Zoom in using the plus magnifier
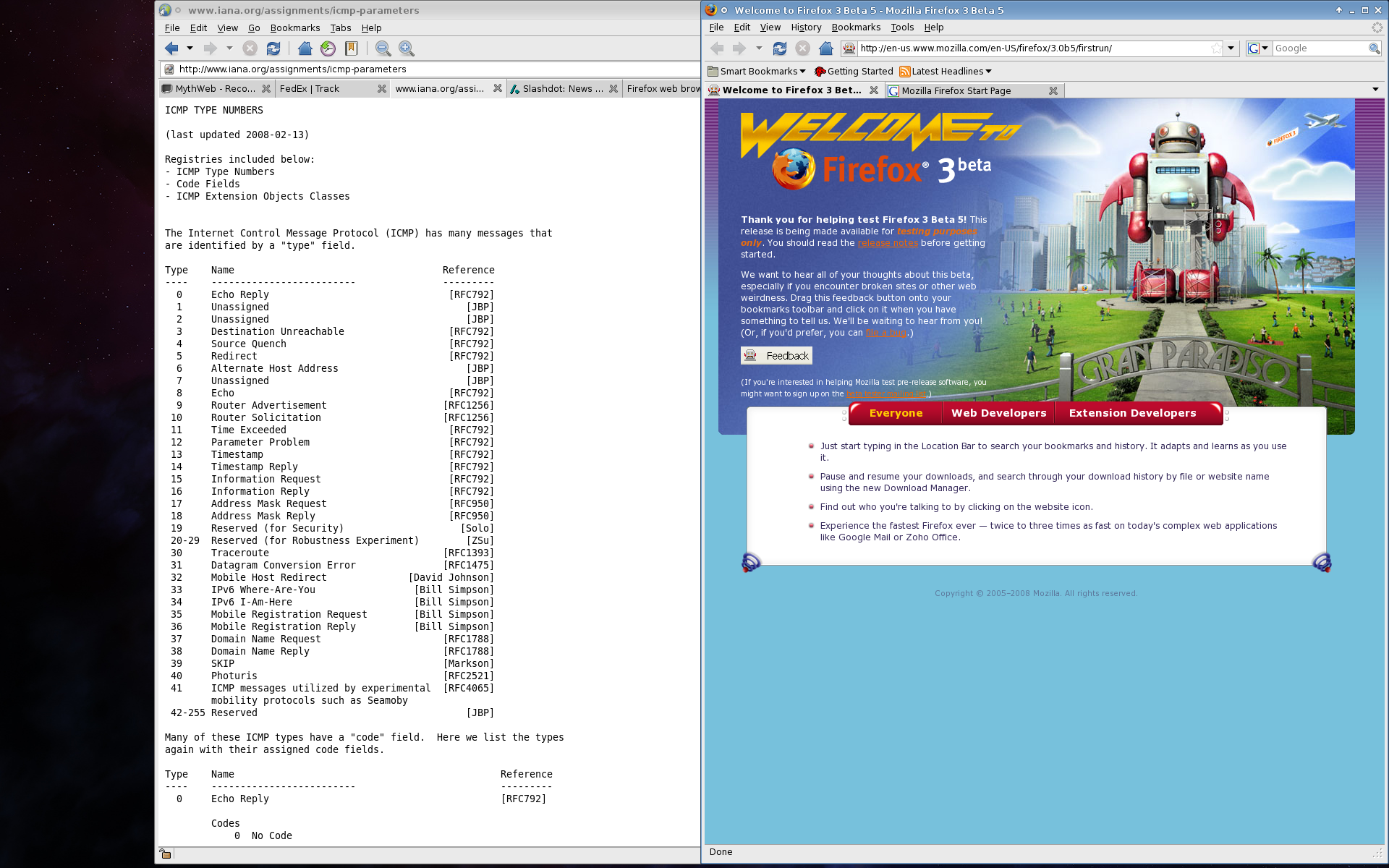This screenshot has width=1389, height=868. point(407,48)
